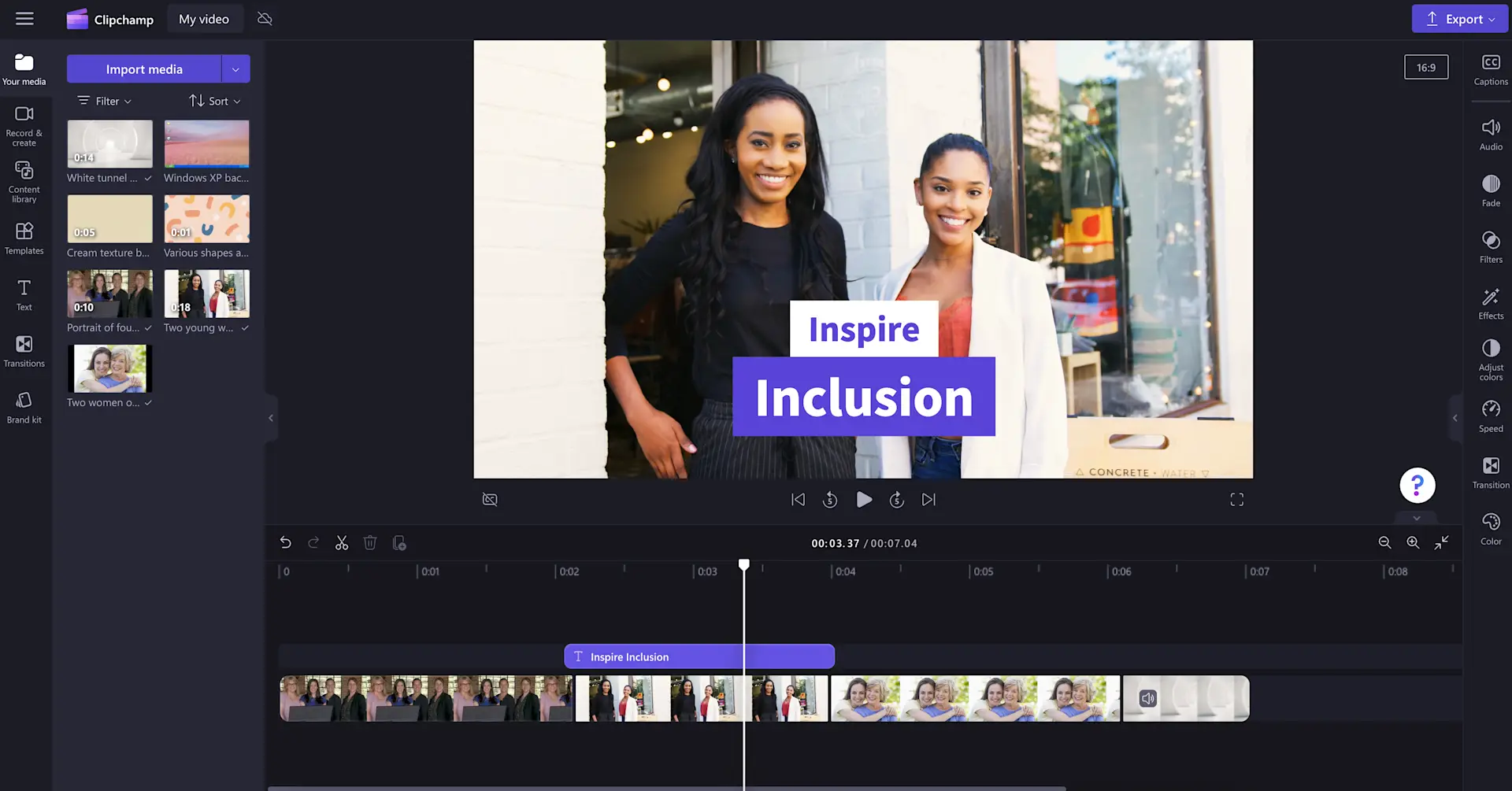Open Transition panel on right
1512x791 pixels.
point(1491,473)
